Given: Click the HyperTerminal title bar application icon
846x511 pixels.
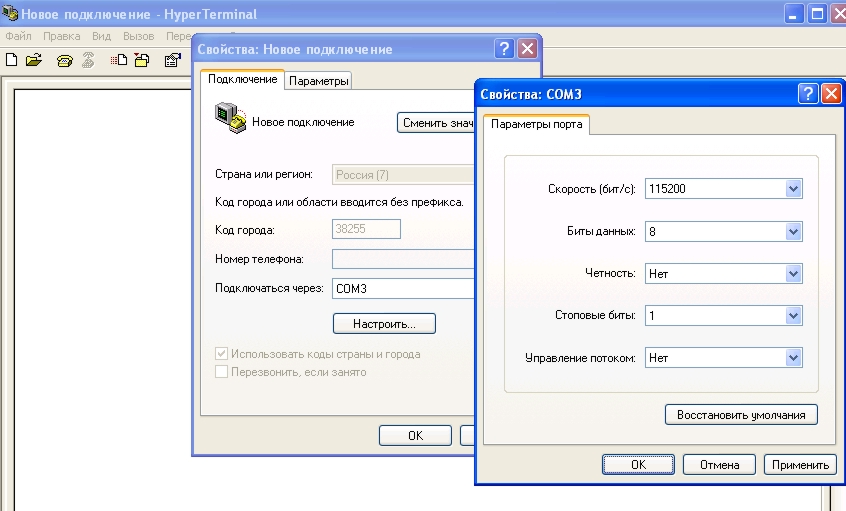Looking at the screenshot, I should (x=10, y=12).
